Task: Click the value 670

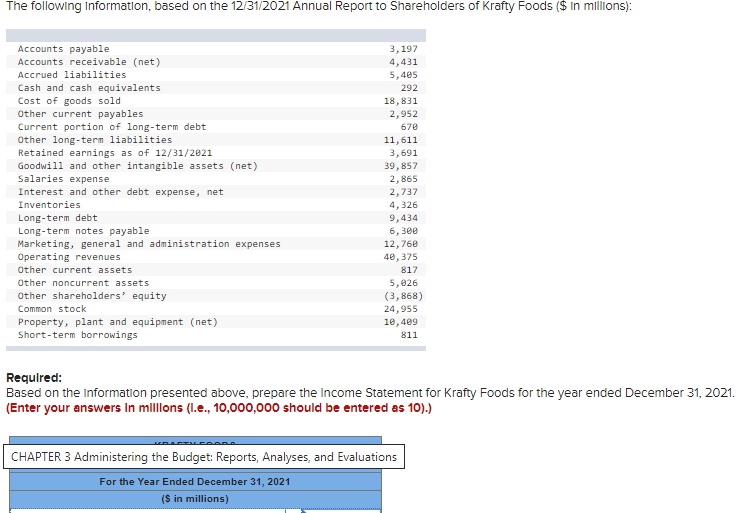Action: (409, 127)
